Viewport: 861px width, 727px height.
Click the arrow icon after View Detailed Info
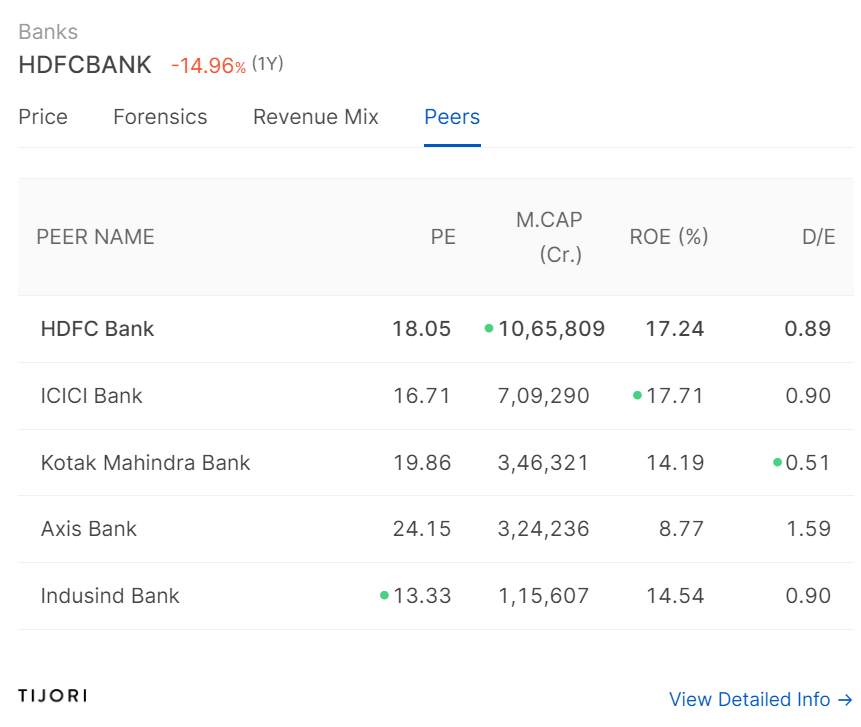point(845,700)
